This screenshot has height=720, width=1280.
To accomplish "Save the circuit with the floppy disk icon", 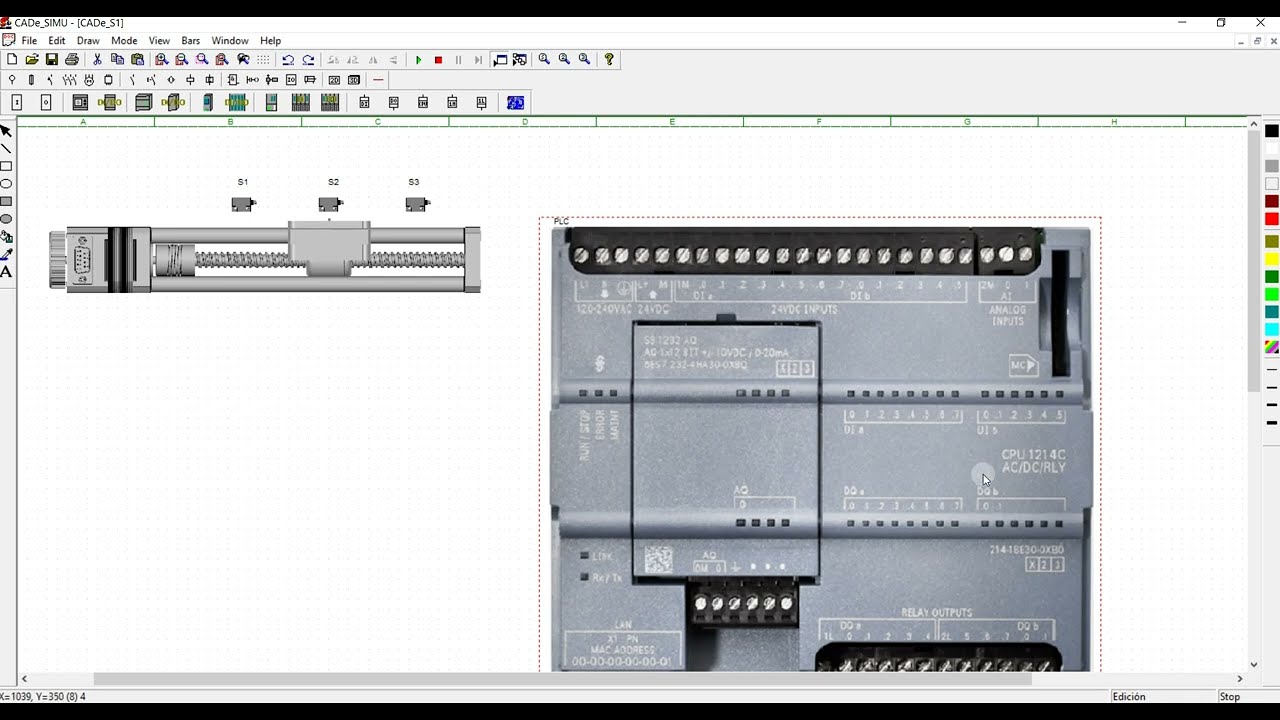I will (x=52, y=60).
